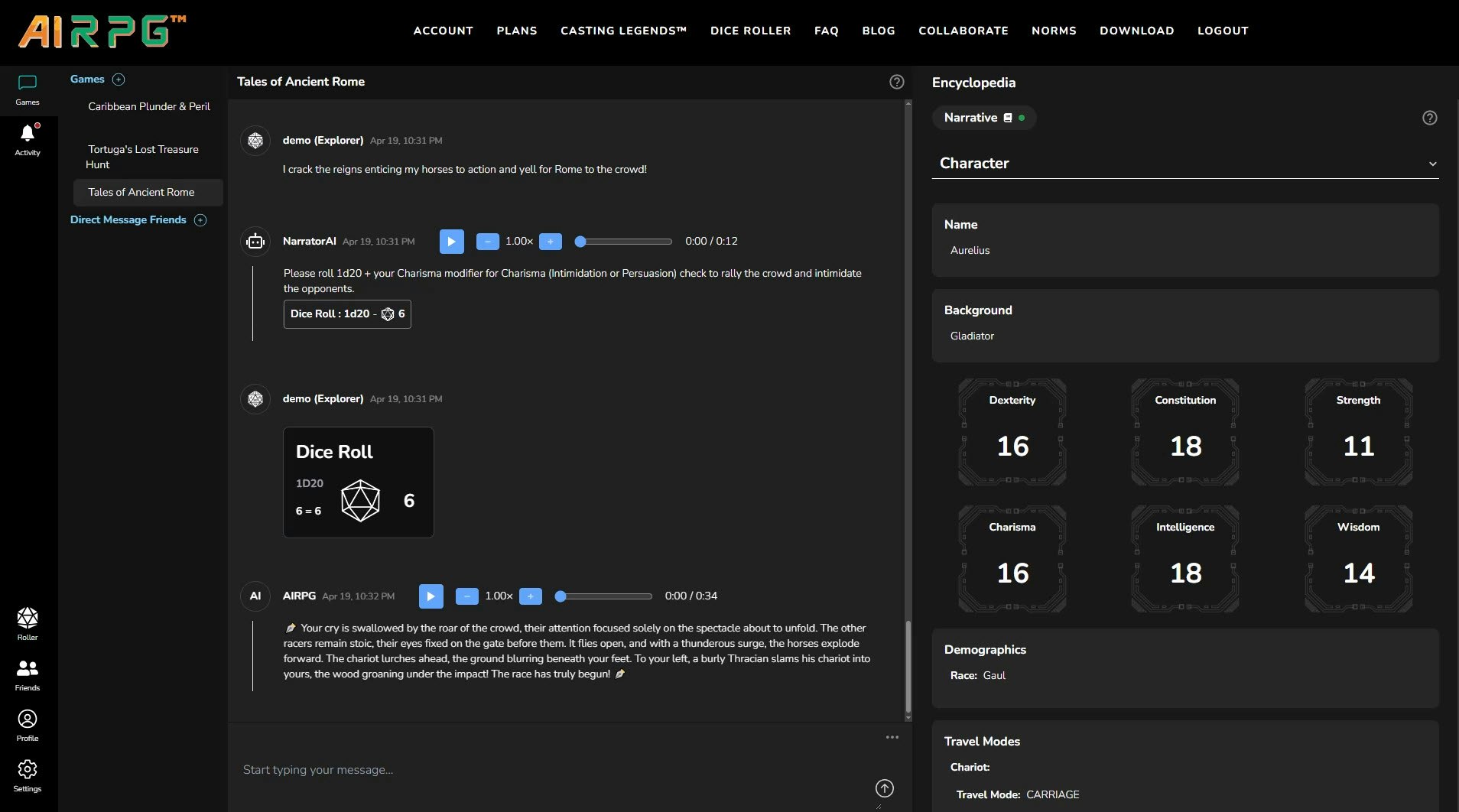The image size is (1459, 812).
Task: Click the Intelligence 18 stat tile
Action: point(1185,559)
